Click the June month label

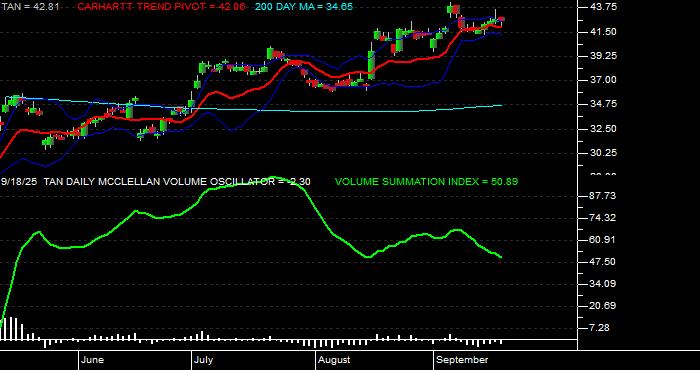point(93,360)
